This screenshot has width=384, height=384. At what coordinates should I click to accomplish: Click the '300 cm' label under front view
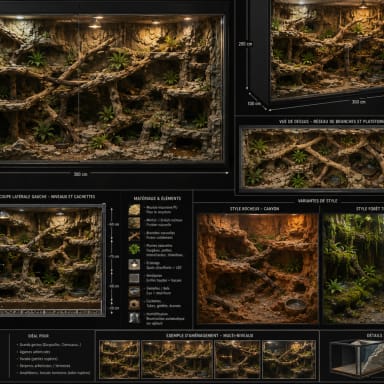point(80,174)
